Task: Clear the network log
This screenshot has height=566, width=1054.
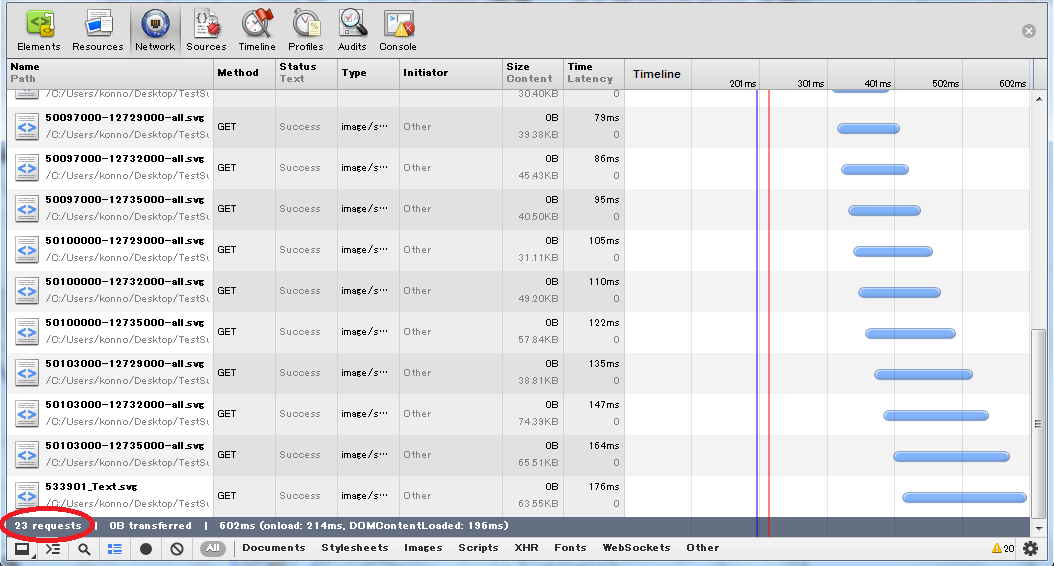Action: pos(177,548)
